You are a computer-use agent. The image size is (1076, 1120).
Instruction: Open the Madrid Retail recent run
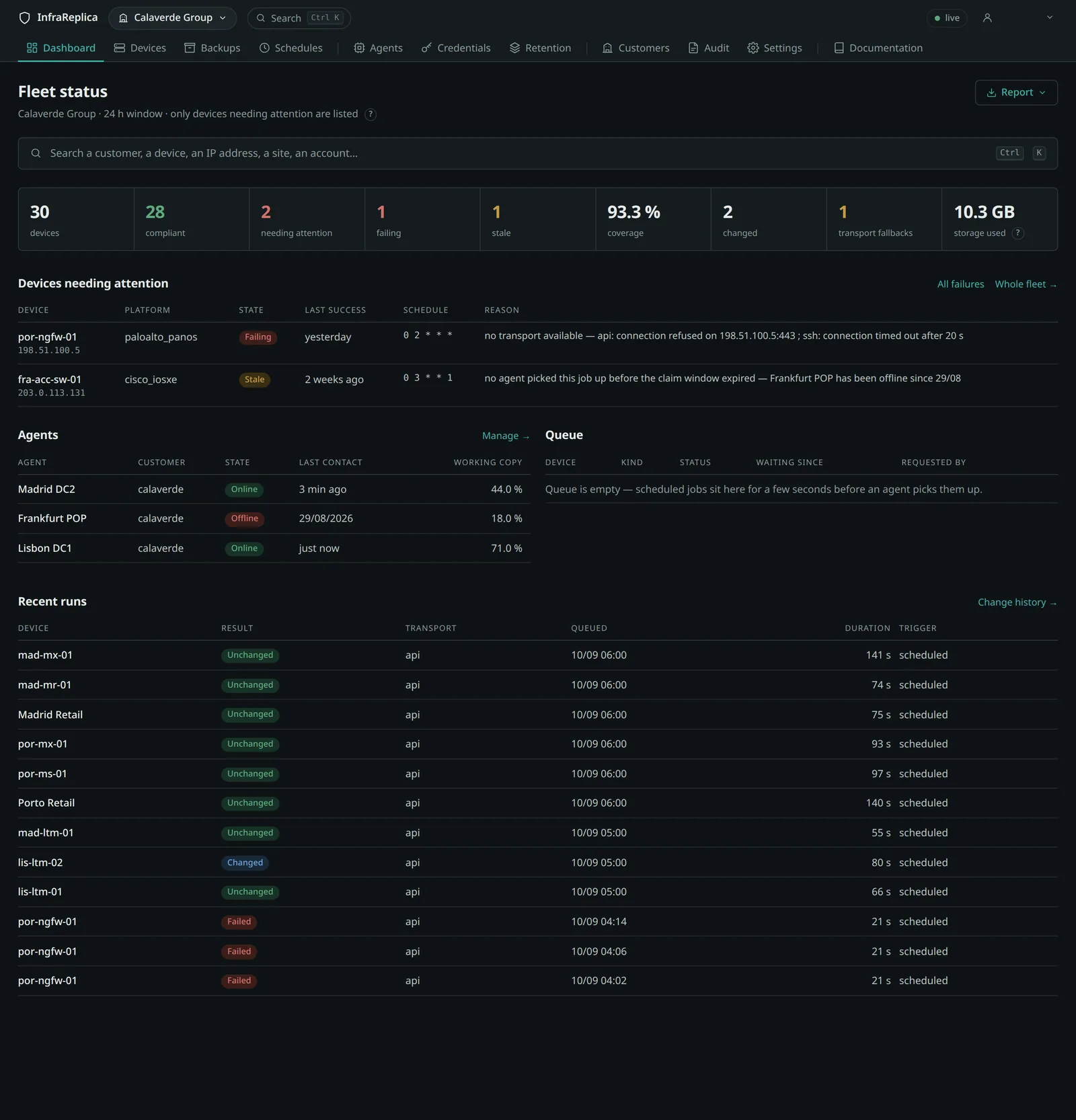coord(538,714)
